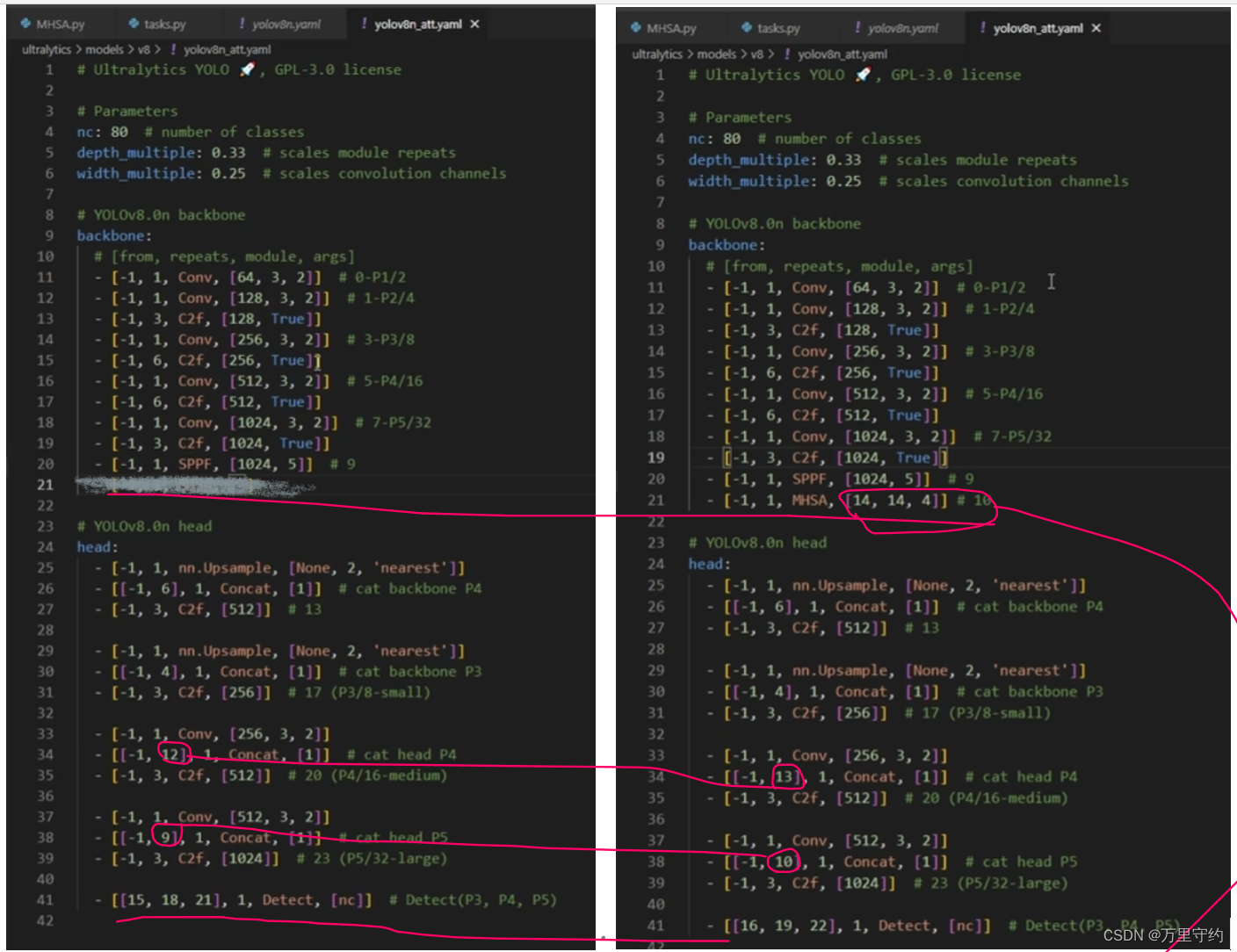Viewport: 1237px width, 952px height.
Task: Click '# [from, repeats, module, args]' in left editor
Action: (x=224, y=256)
